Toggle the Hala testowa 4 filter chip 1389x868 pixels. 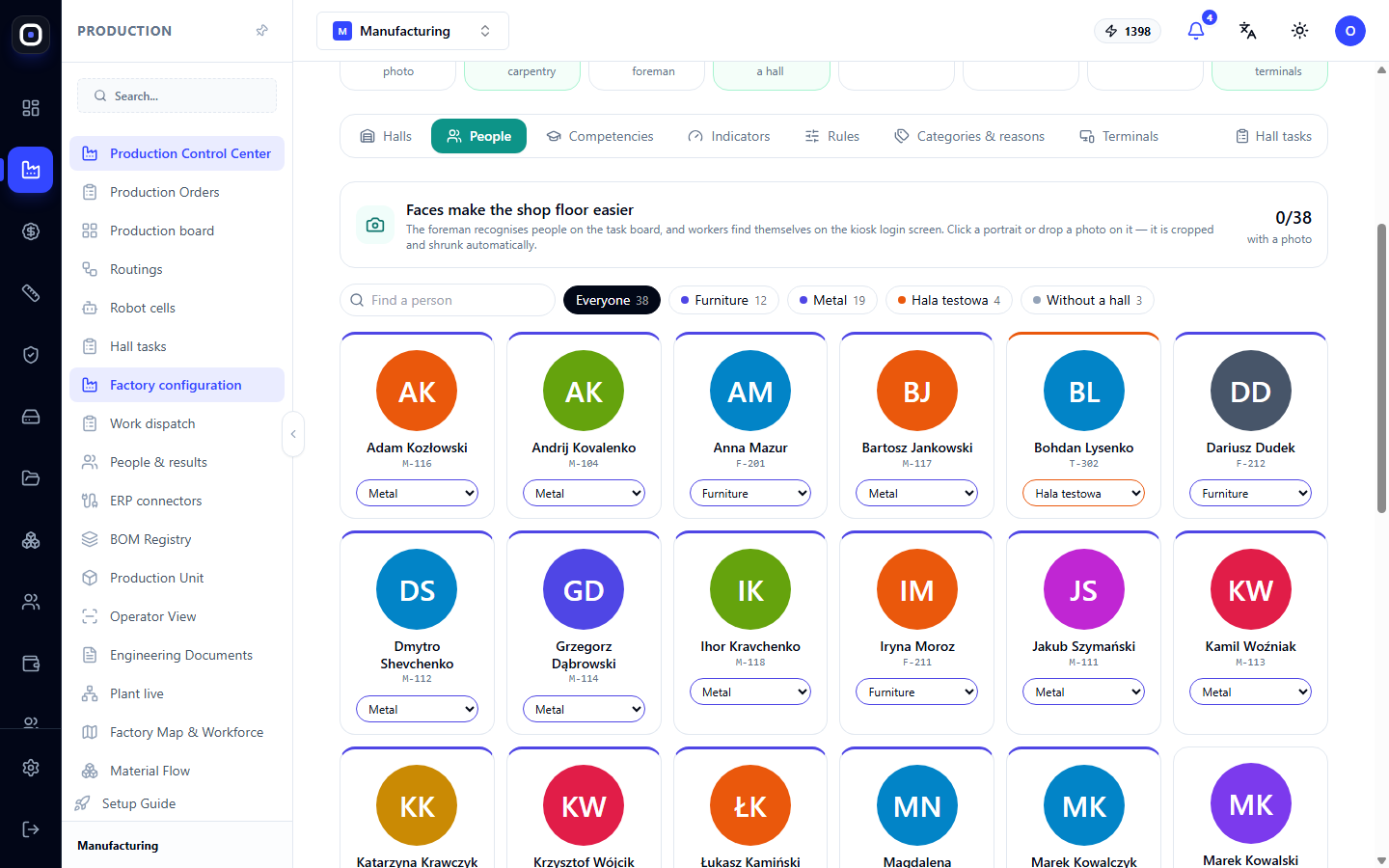pyautogui.click(x=949, y=300)
